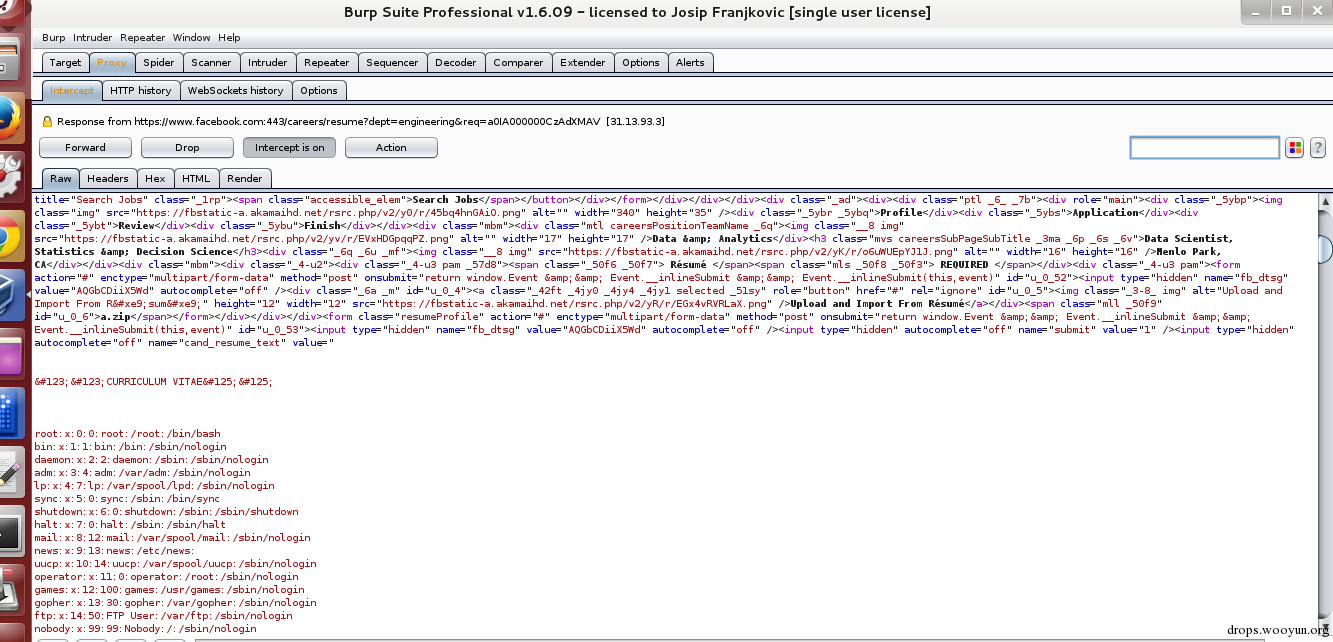Switch to the Hex view tab
The width and height of the screenshot is (1333, 642).
click(155, 178)
